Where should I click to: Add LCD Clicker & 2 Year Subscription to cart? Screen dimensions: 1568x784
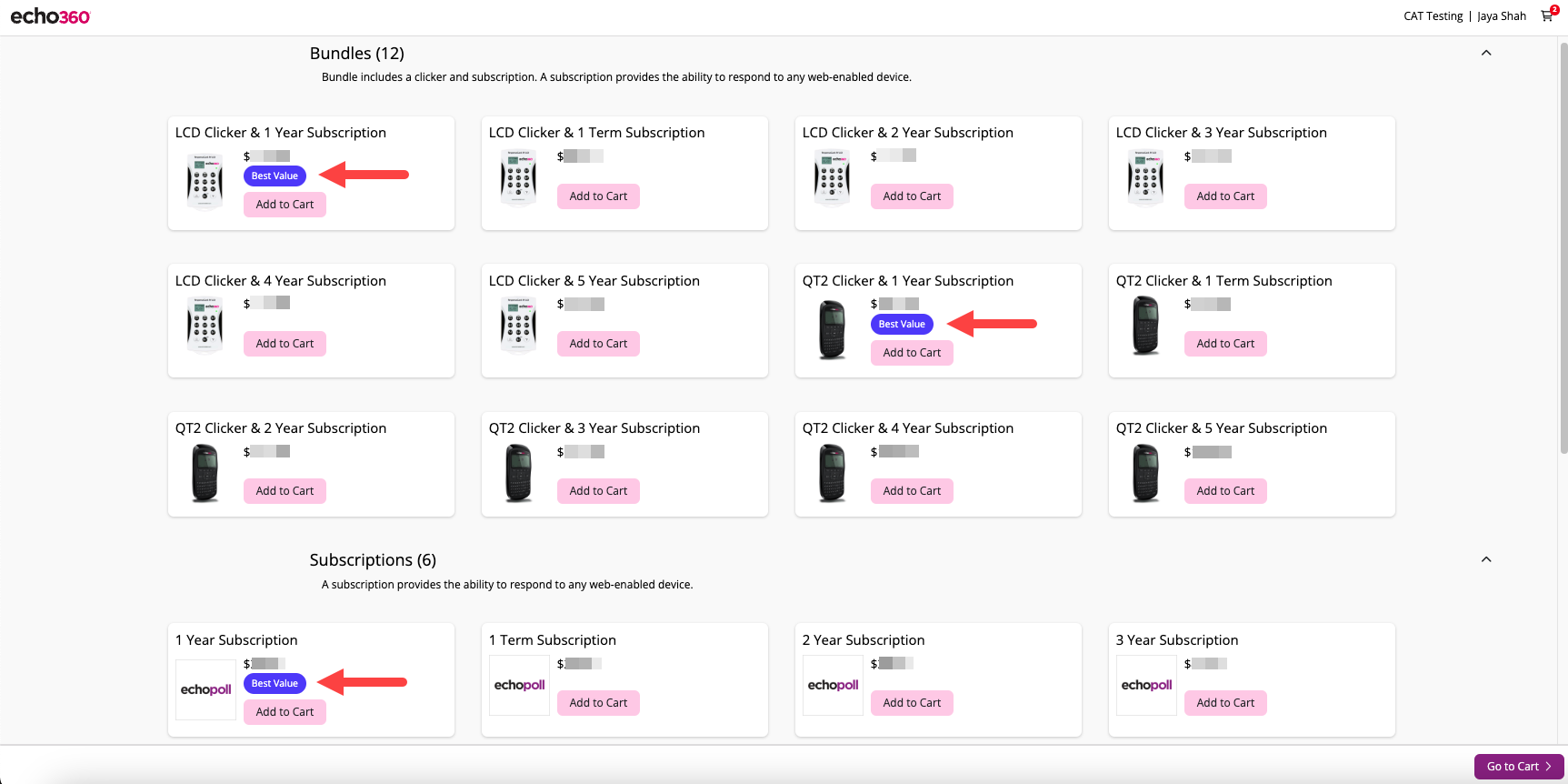(912, 196)
